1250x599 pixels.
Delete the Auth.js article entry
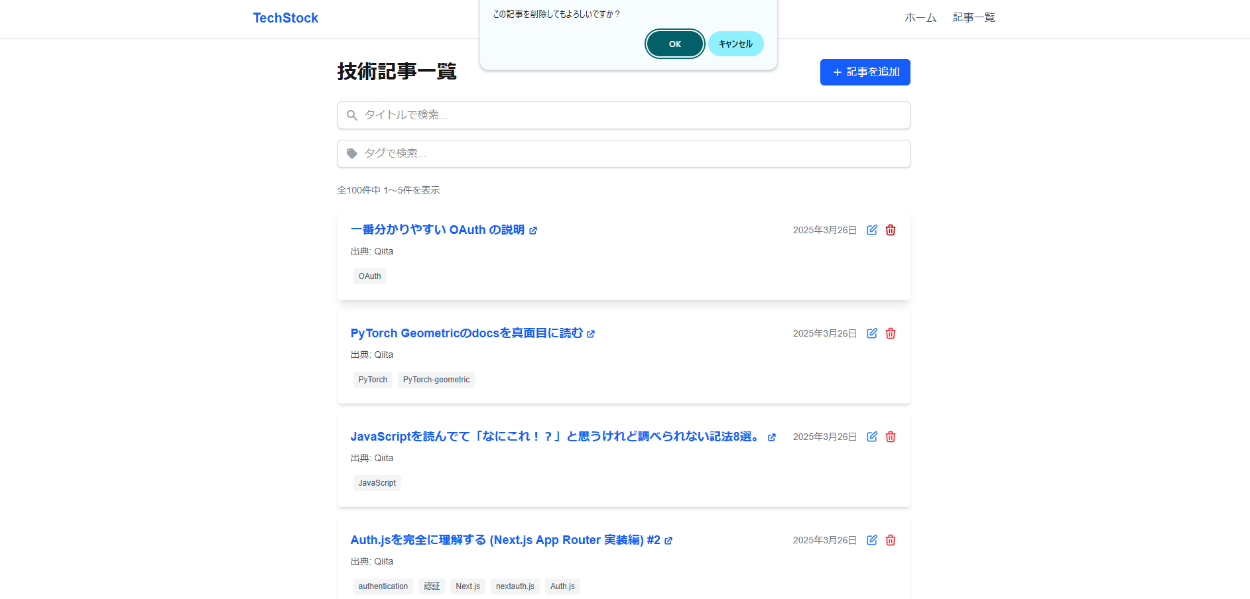[891, 540]
